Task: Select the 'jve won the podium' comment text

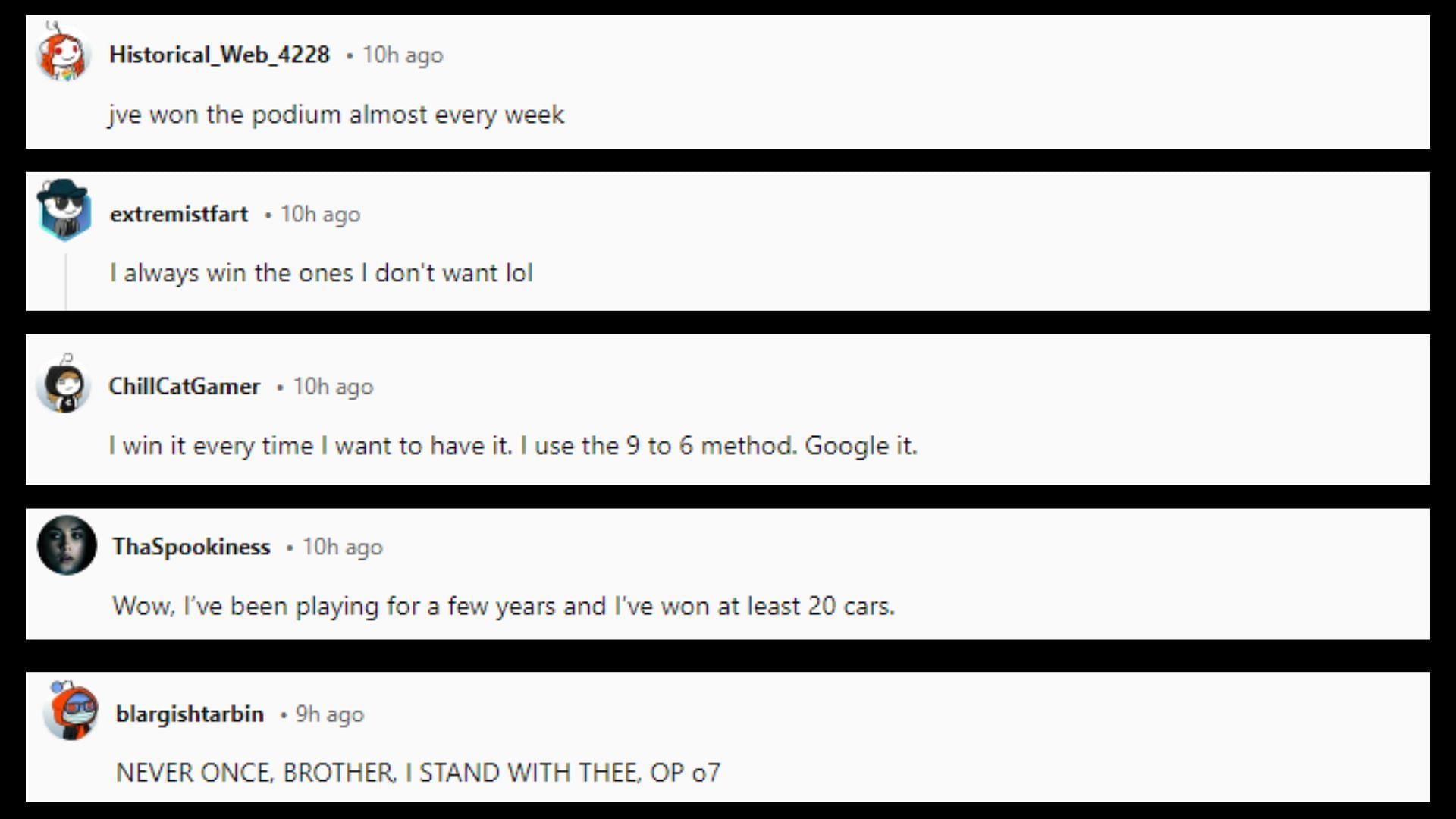Action: click(x=336, y=115)
